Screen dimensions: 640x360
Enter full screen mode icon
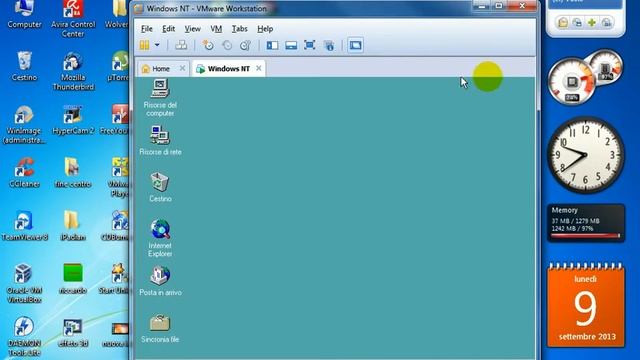(x=310, y=45)
